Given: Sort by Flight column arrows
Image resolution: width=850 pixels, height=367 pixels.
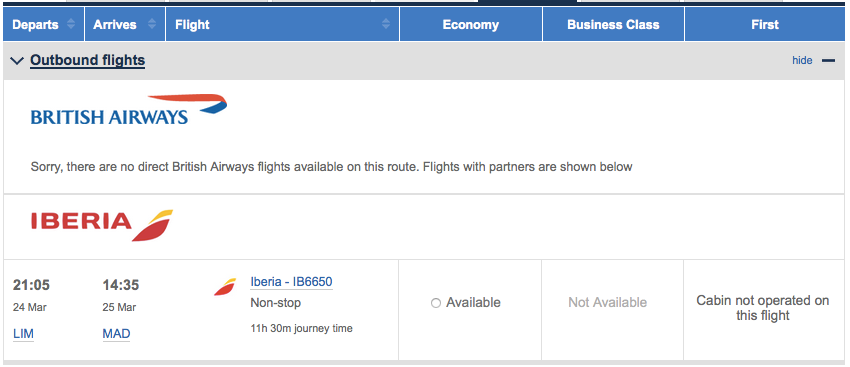Looking at the screenshot, I should point(385,24).
